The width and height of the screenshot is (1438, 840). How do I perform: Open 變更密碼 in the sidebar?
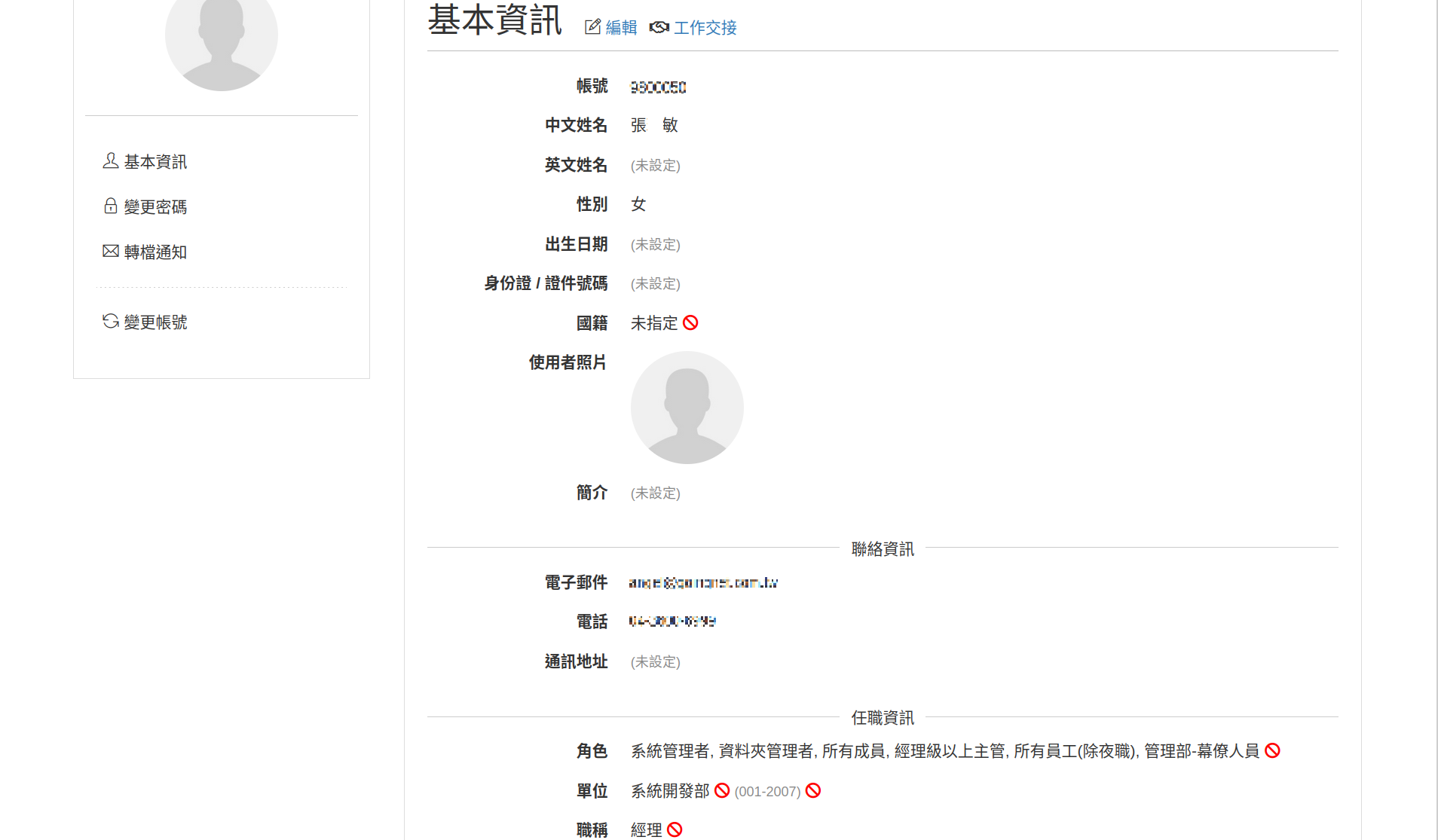tap(155, 207)
